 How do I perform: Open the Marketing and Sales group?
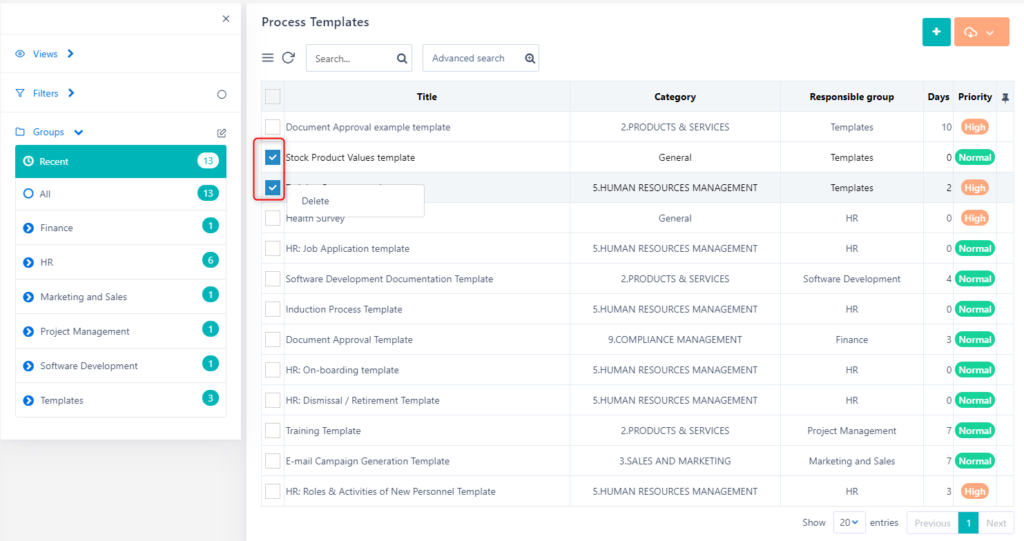[121, 297]
